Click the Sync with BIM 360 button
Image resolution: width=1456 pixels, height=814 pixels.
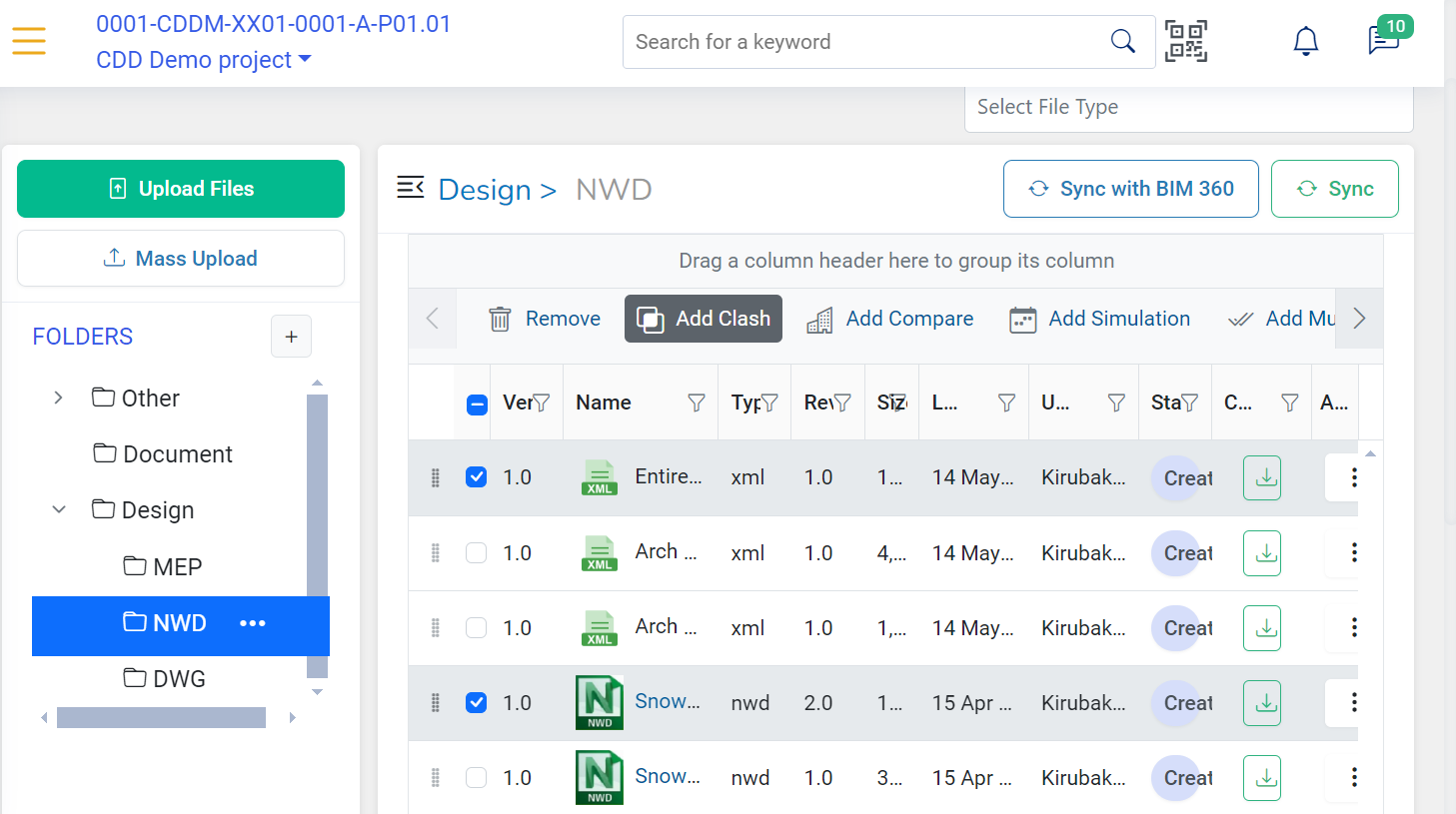[1130, 189]
